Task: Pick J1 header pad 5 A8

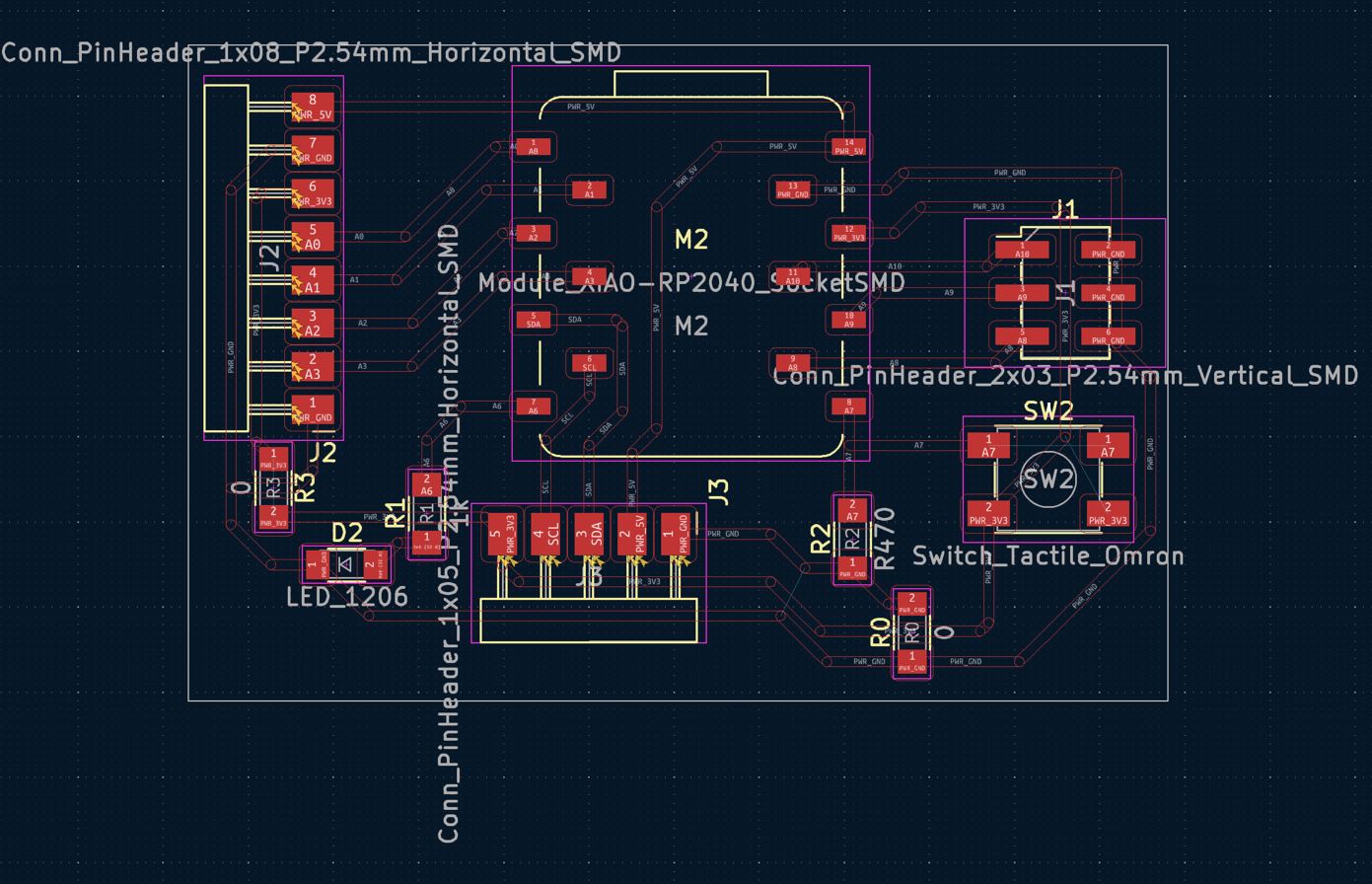Action: click(1022, 336)
